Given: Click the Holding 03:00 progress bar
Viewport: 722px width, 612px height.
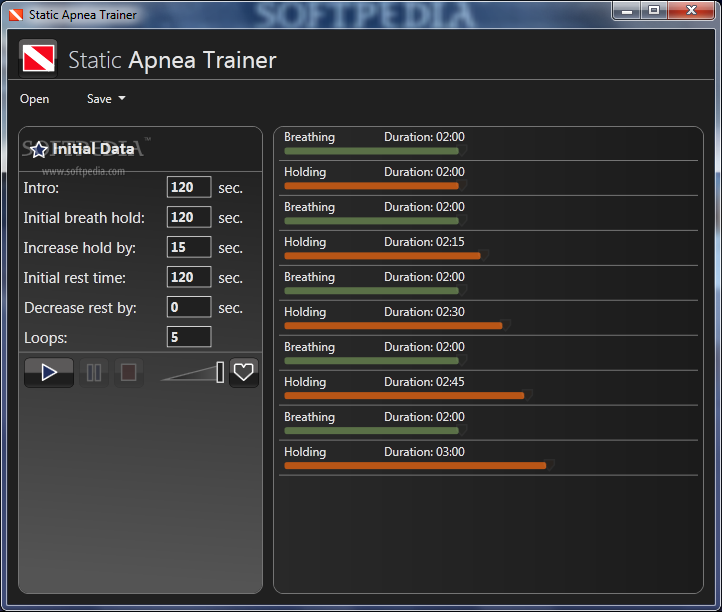Looking at the screenshot, I should click(415, 466).
